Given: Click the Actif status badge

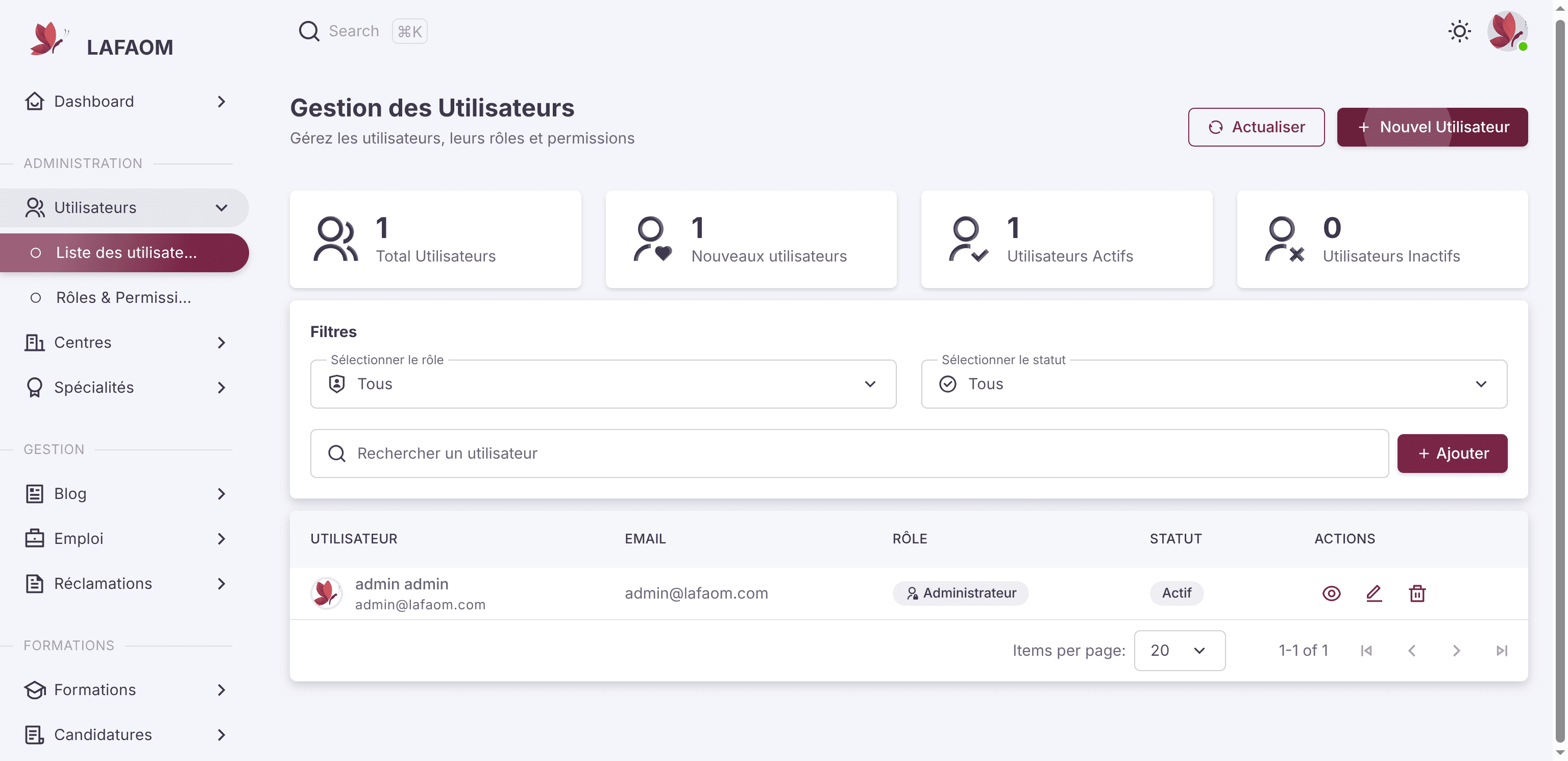Looking at the screenshot, I should (x=1176, y=593).
